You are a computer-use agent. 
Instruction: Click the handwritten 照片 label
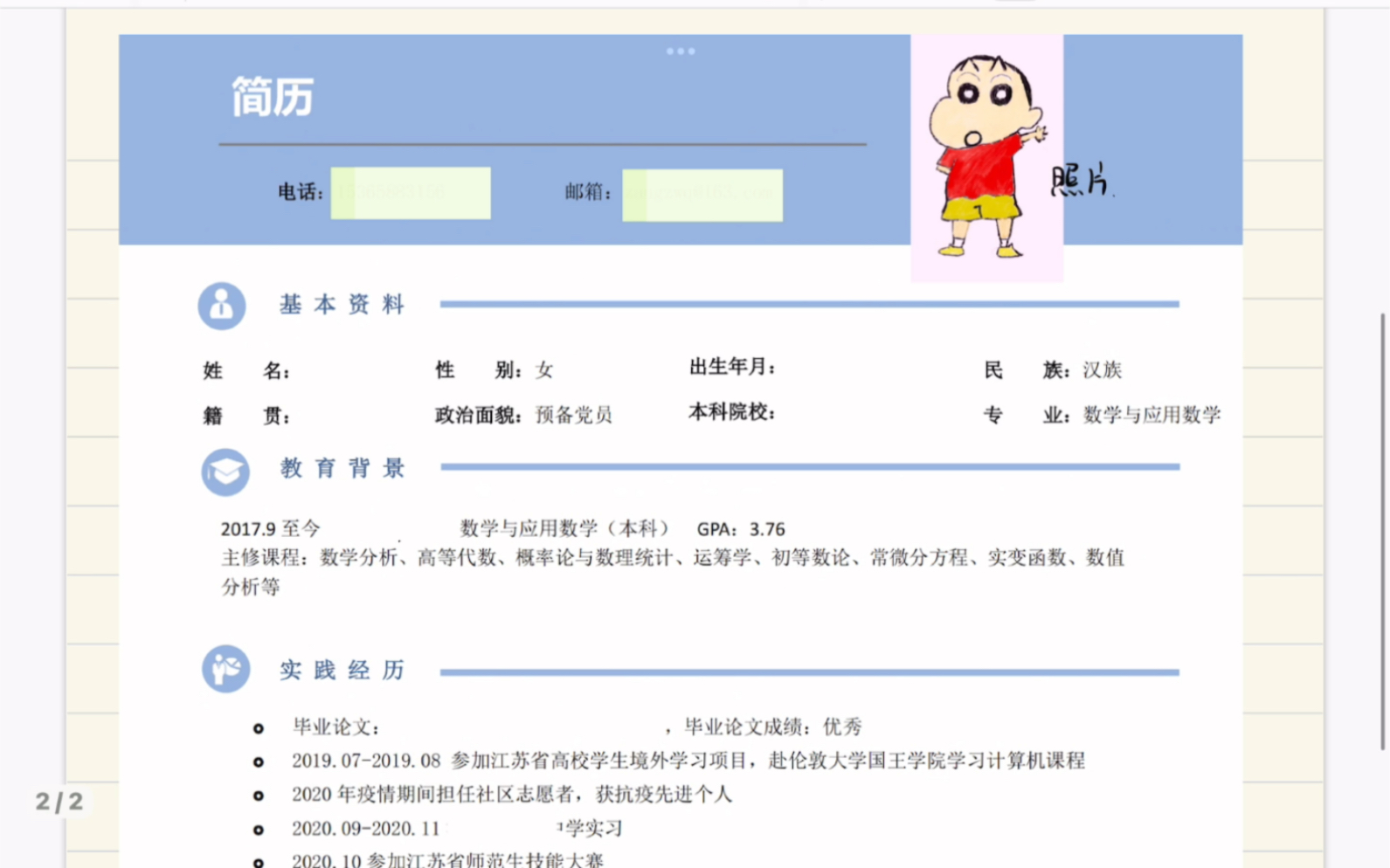[x=1081, y=180]
